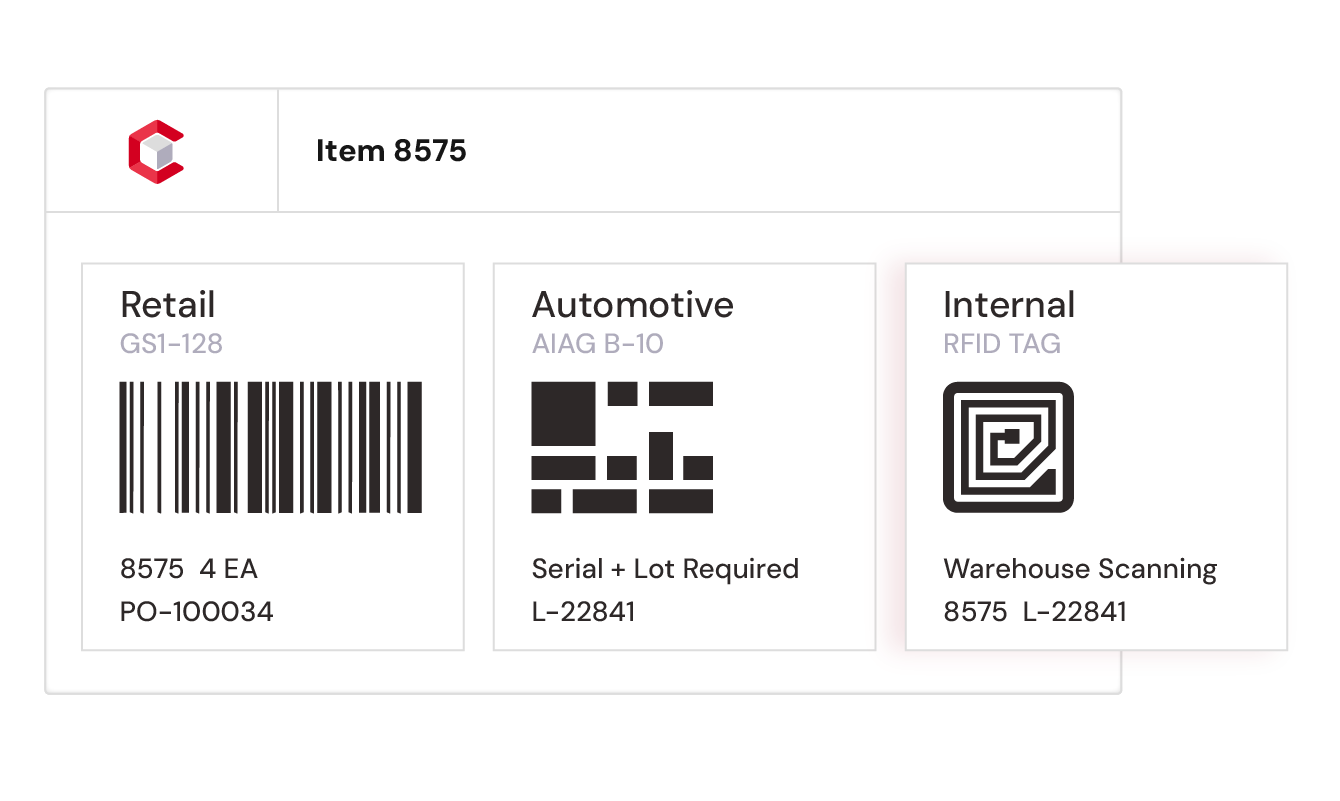
Task: Select the RFID tag spiral icon
Action: point(1008,447)
